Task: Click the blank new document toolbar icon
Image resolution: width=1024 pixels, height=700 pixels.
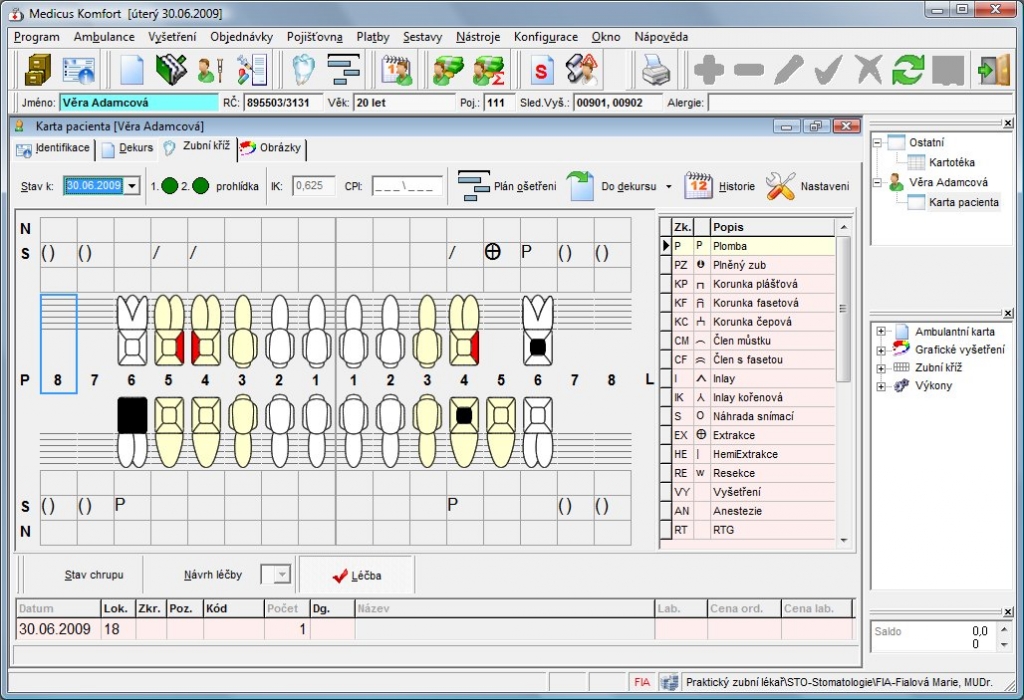Action: (131, 70)
